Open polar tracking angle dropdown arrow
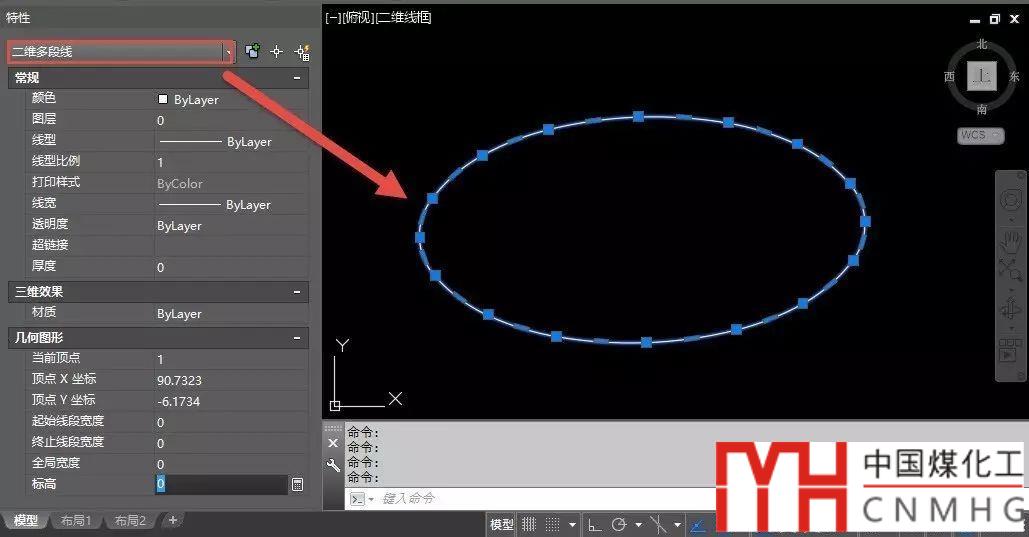The width and height of the screenshot is (1029, 537). click(638, 525)
